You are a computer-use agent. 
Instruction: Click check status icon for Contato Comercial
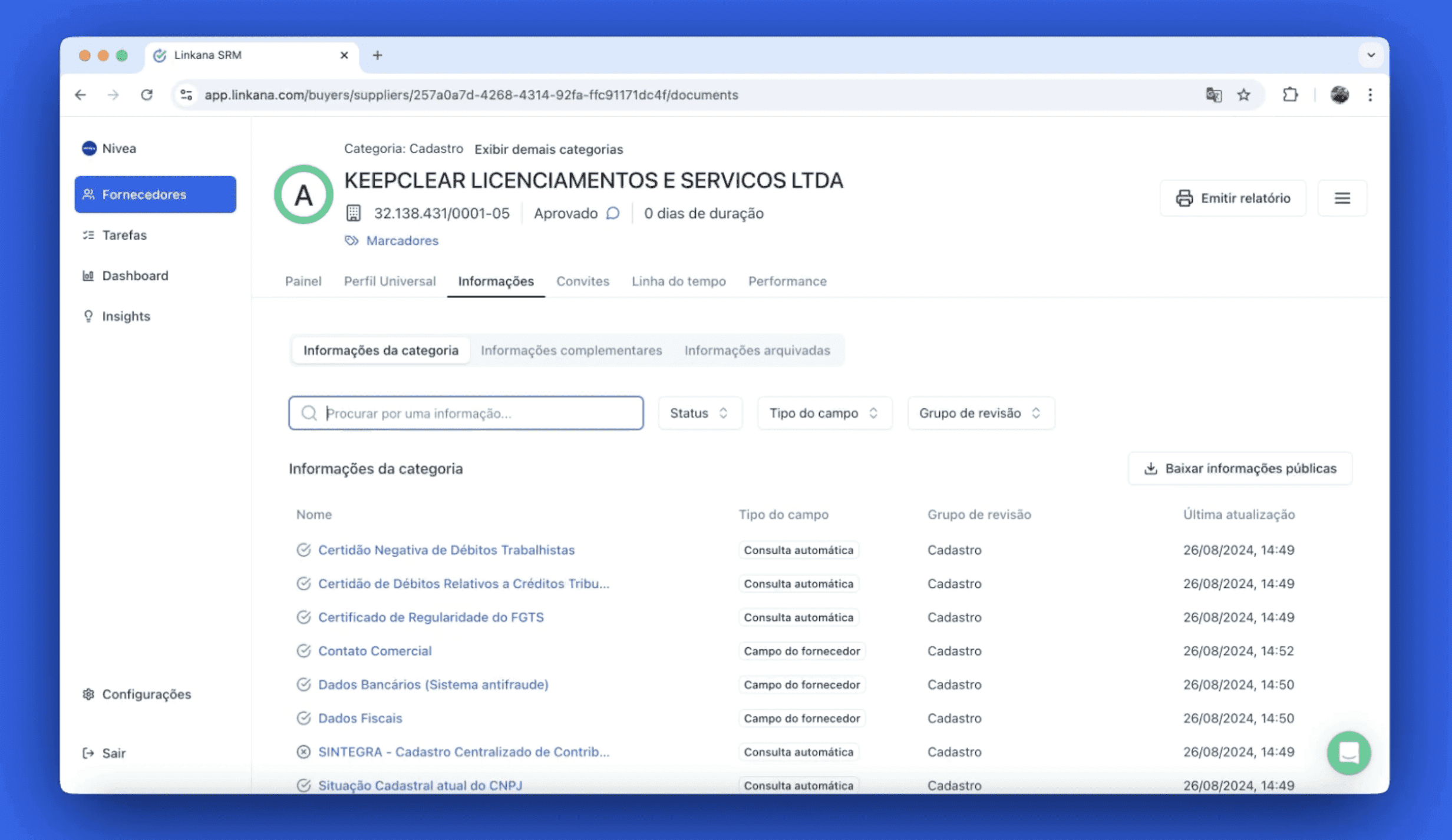coord(303,650)
